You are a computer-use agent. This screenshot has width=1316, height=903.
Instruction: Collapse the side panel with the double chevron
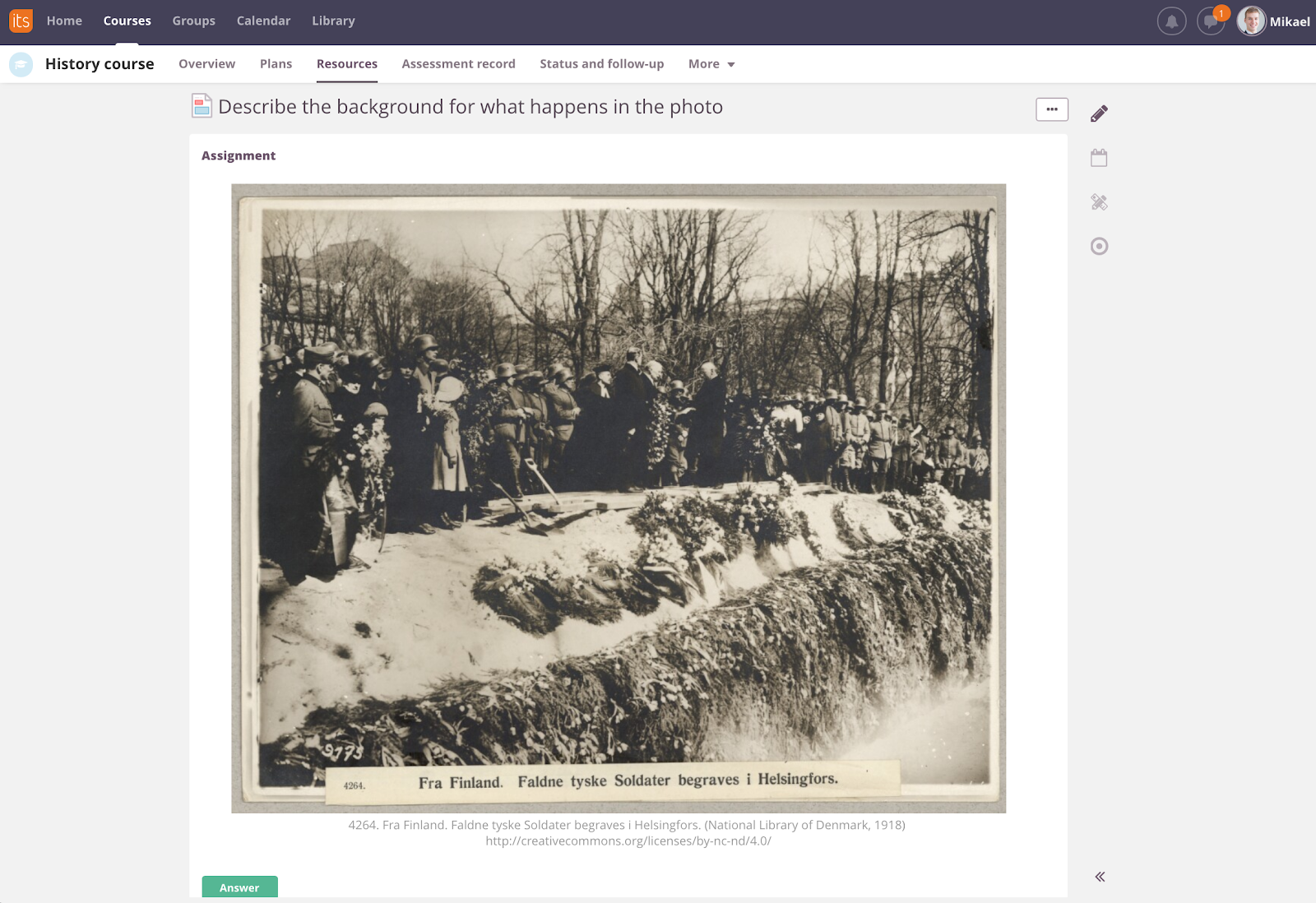[1100, 877]
